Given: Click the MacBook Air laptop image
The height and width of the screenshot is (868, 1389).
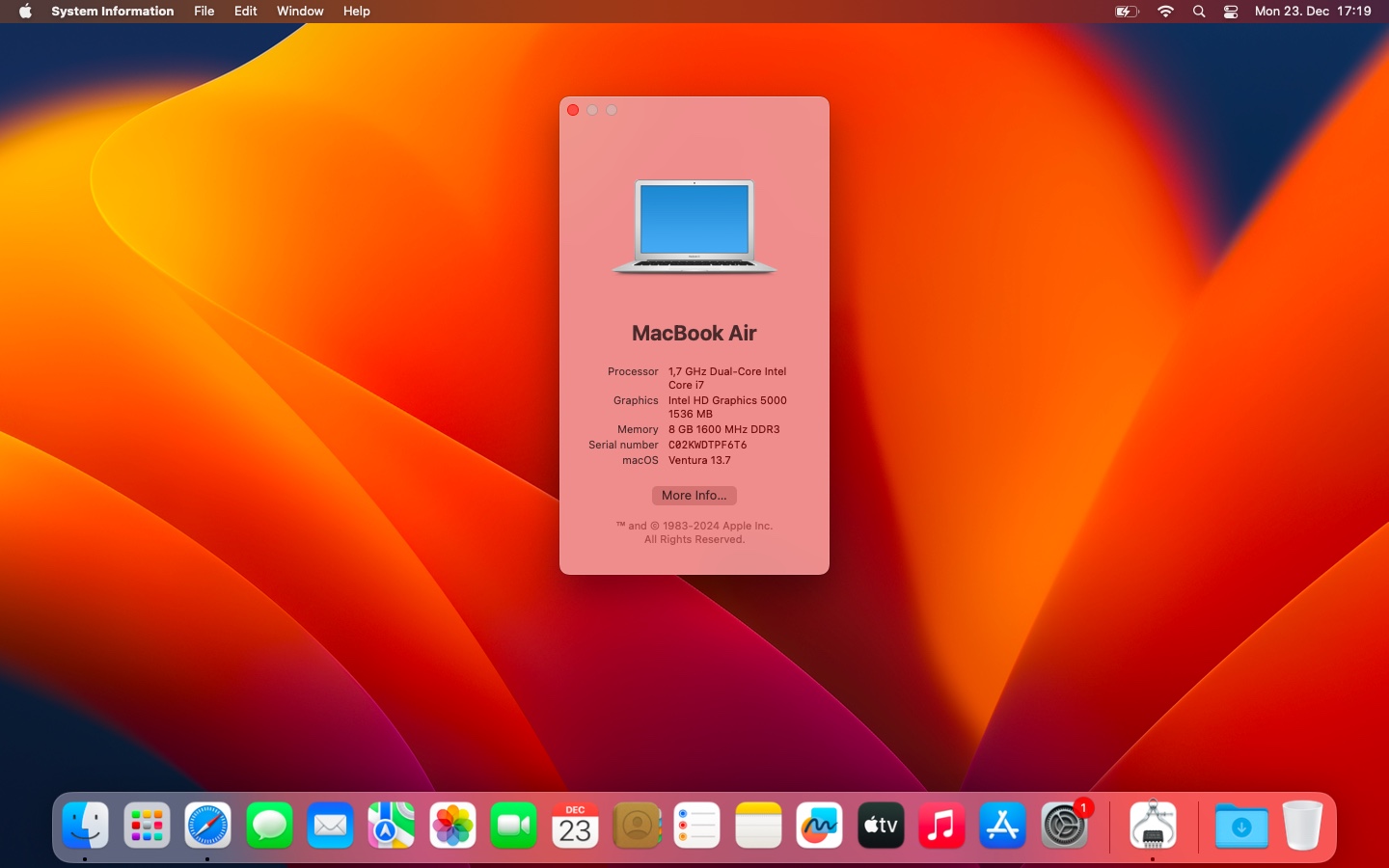Looking at the screenshot, I should (x=694, y=228).
